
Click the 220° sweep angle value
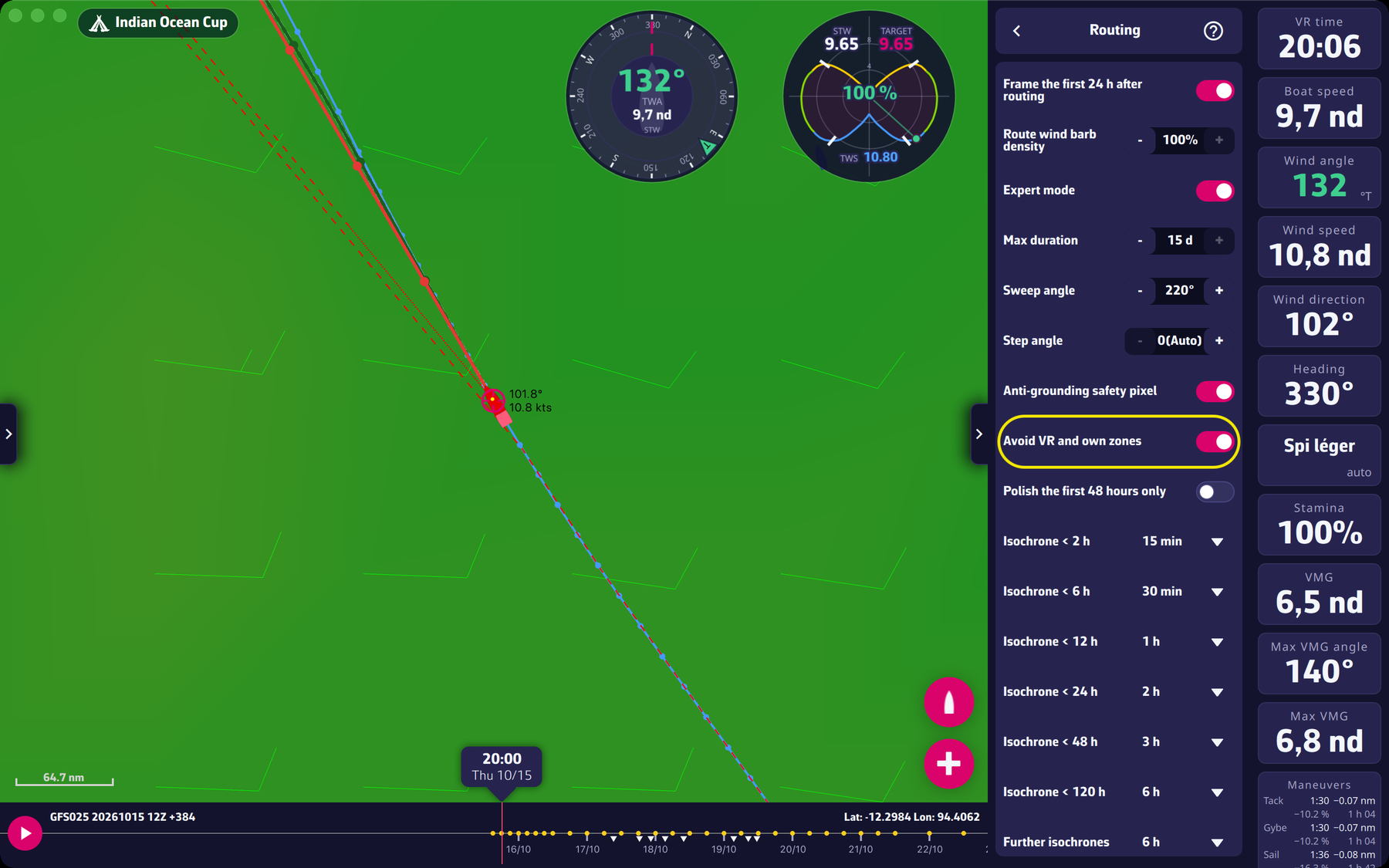[x=1180, y=291]
